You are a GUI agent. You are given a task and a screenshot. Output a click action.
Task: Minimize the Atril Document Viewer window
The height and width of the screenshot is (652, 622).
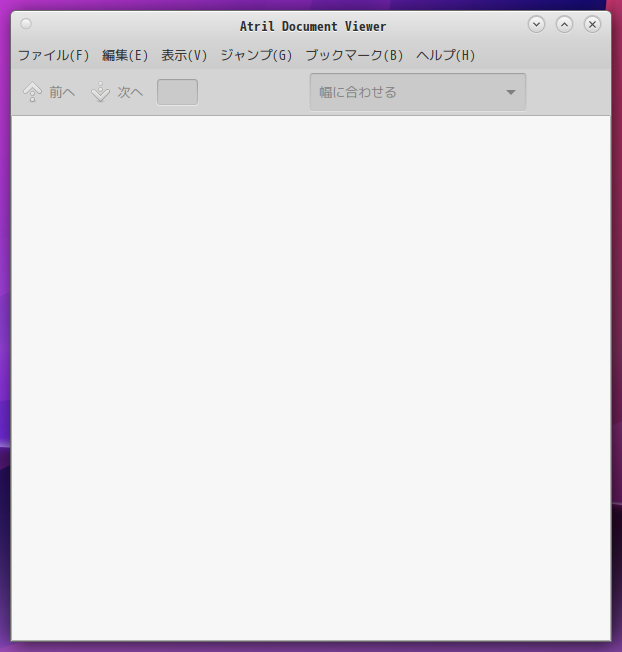pos(536,25)
